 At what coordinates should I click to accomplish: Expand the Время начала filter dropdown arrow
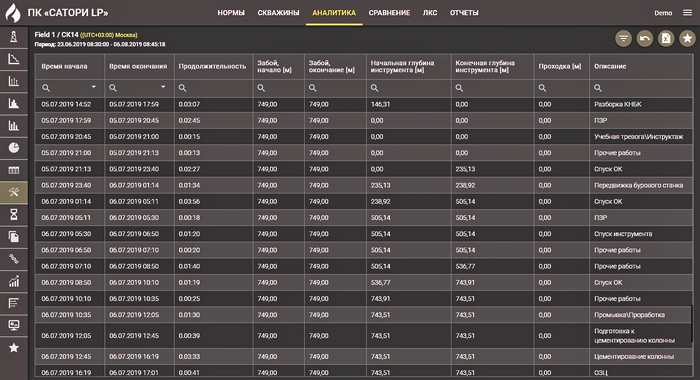click(x=94, y=87)
